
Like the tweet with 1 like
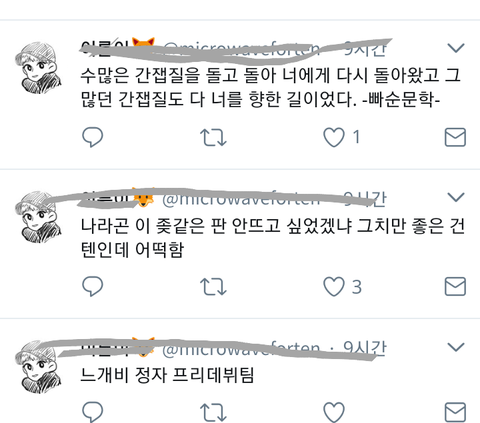pyautogui.click(x=334, y=137)
